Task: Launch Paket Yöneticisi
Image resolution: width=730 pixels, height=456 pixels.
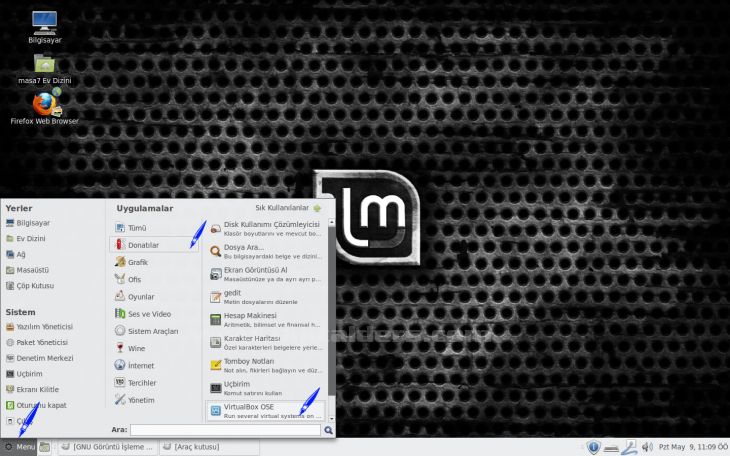Action: pyautogui.click(x=37, y=342)
